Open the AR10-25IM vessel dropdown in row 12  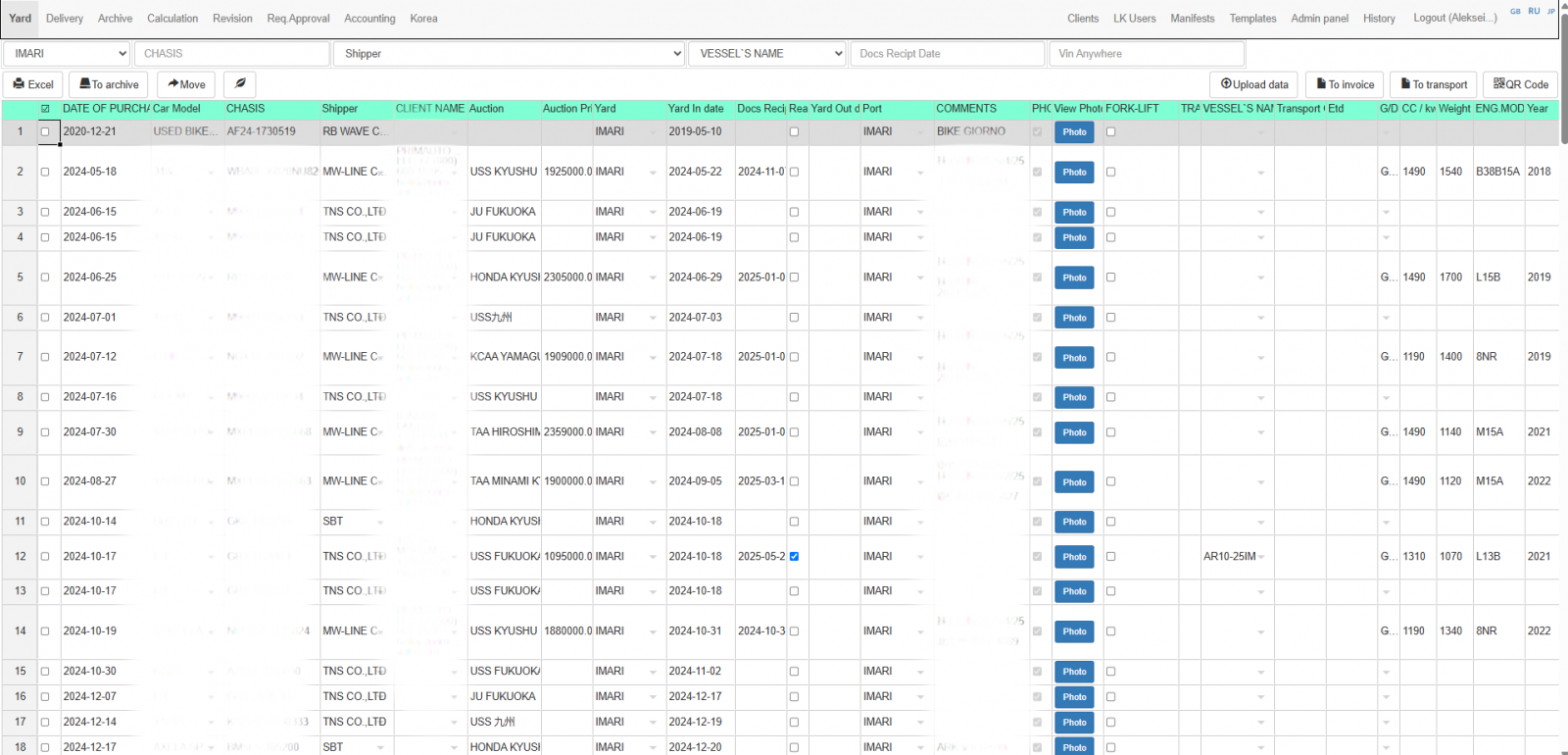point(1261,557)
